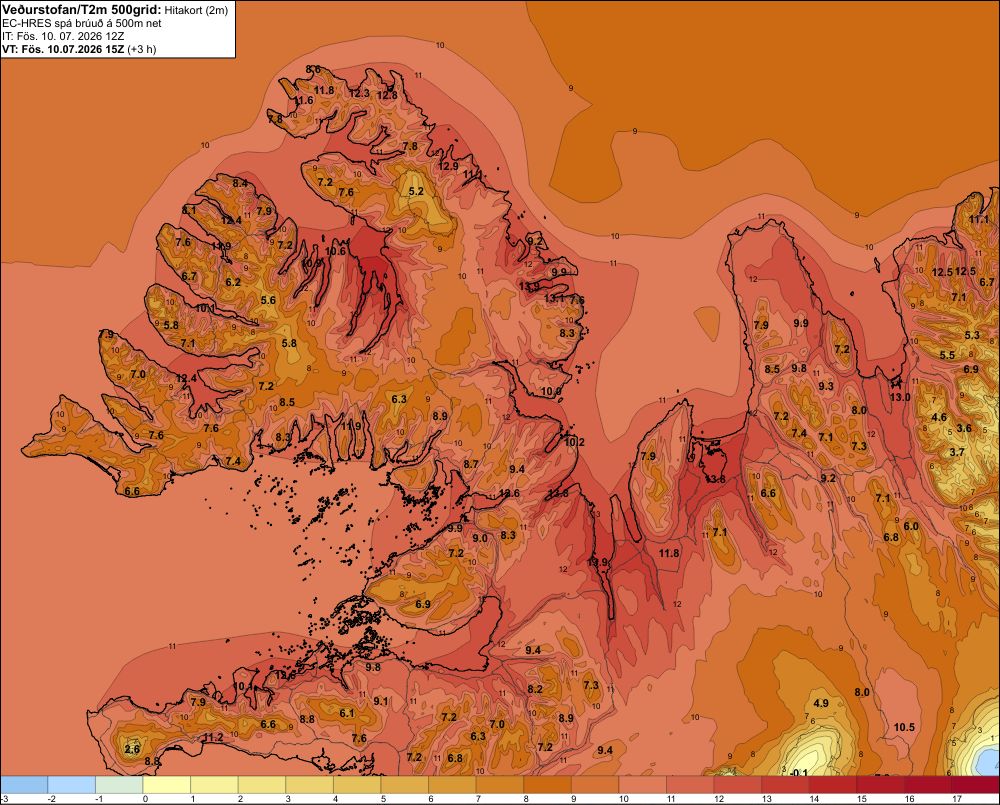Image resolution: width=1000 pixels, height=805 pixels.
Task: Click the 9.1 temperature value
Action: tap(381, 701)
